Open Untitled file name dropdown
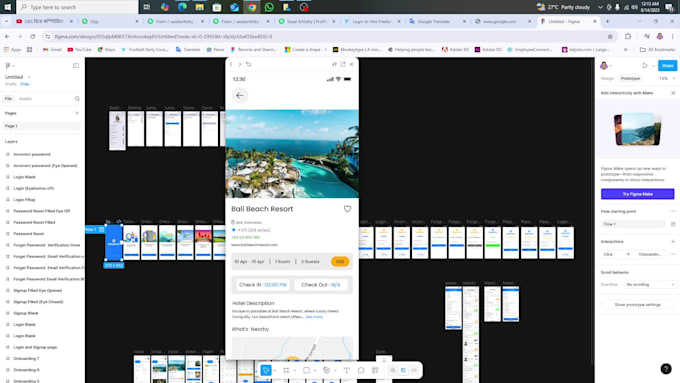This screenshot has height=383, width=680. coord(29,77)
